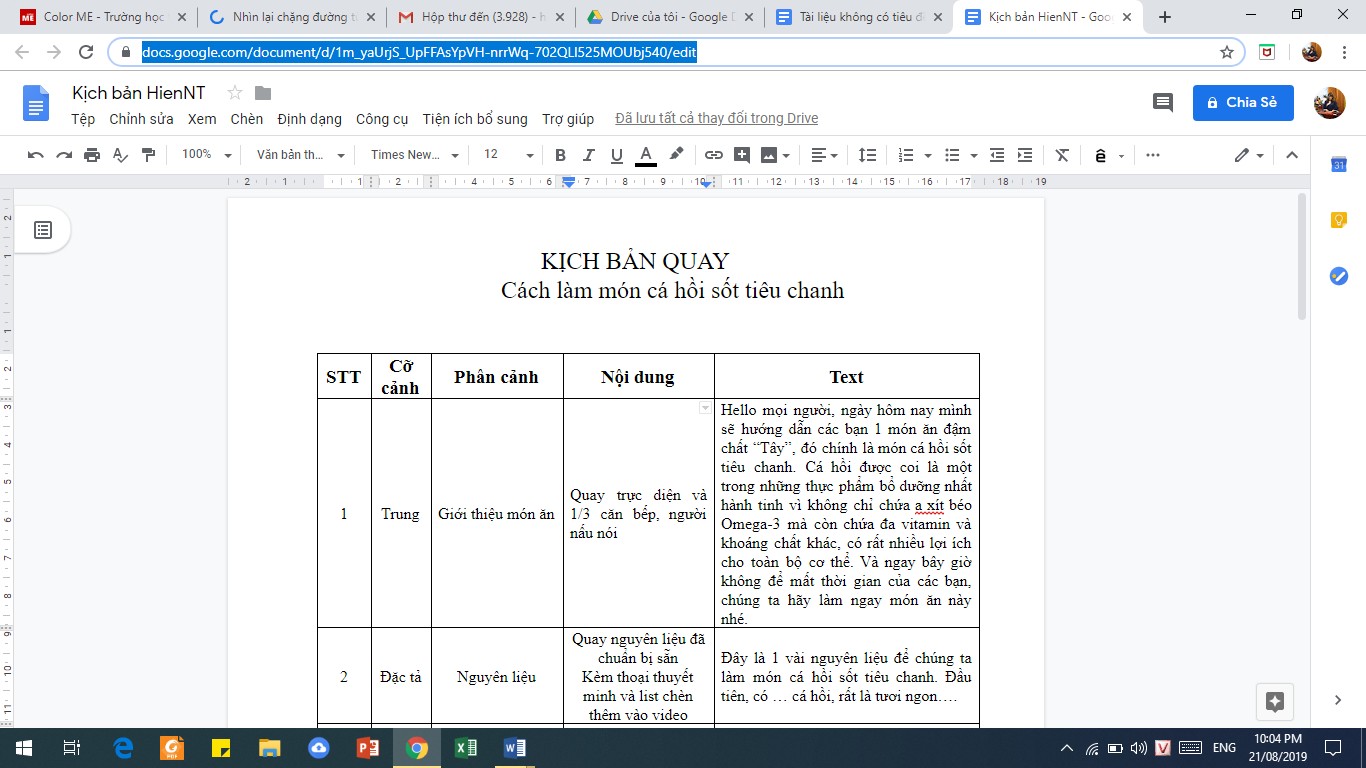Choose text color with the underlined A
This screenshot has height=768, width=1366.
[646, 155]
